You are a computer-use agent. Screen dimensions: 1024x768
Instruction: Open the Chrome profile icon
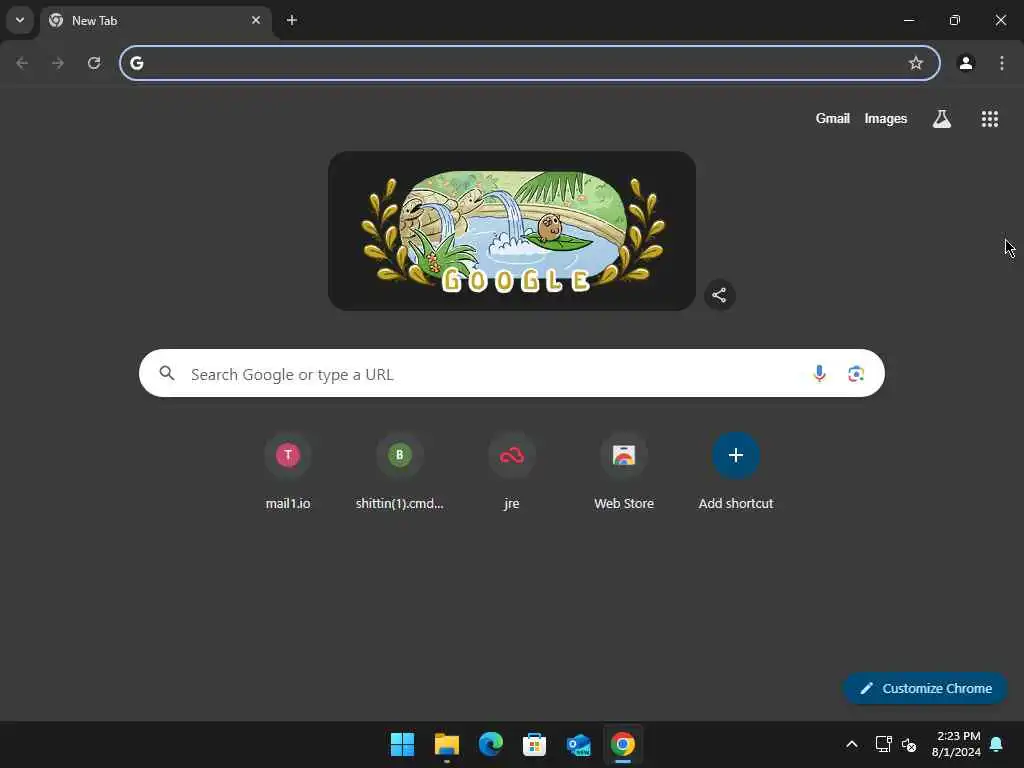[966, 63]
